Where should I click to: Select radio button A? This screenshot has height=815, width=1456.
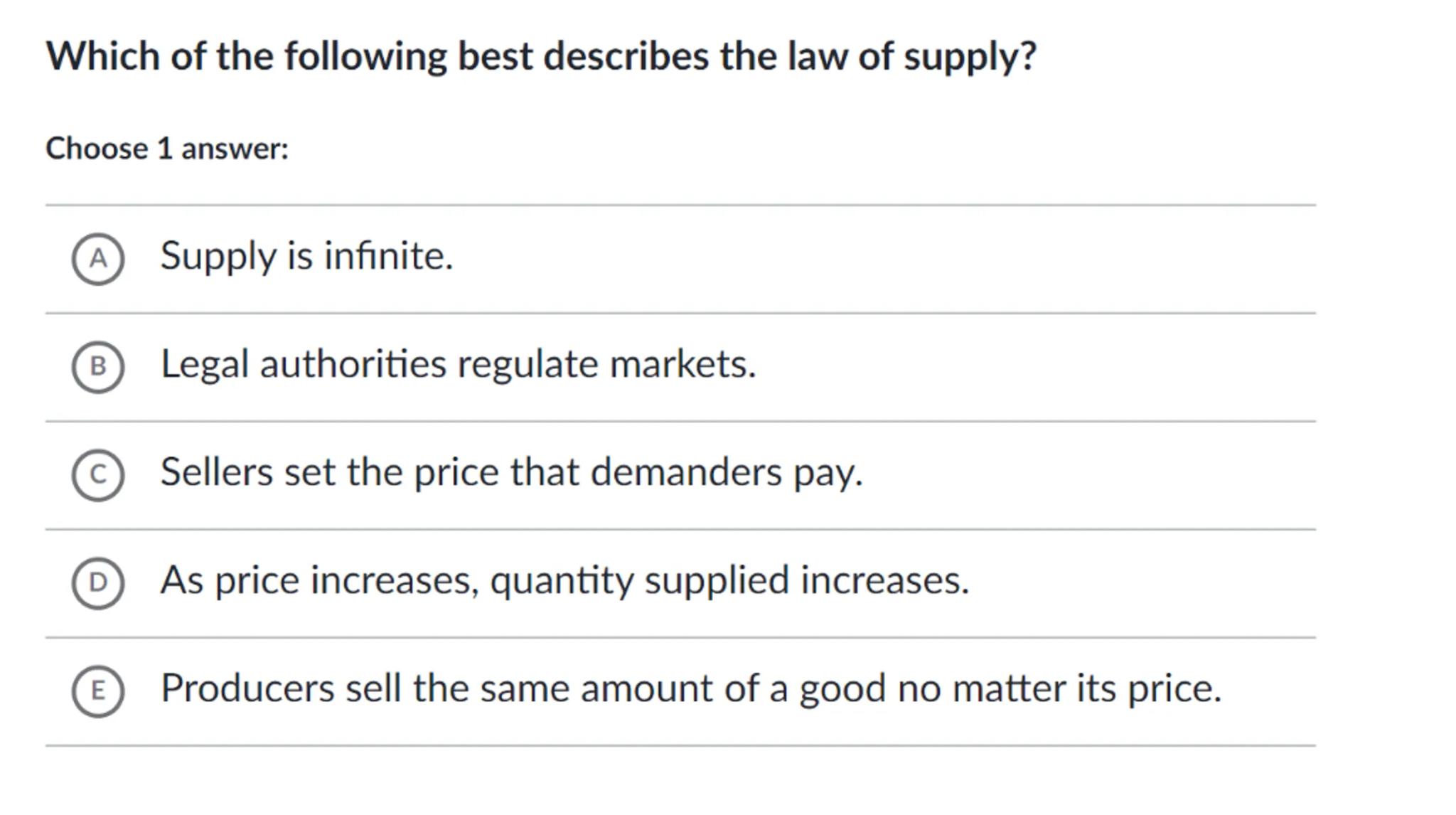point(98,259)
